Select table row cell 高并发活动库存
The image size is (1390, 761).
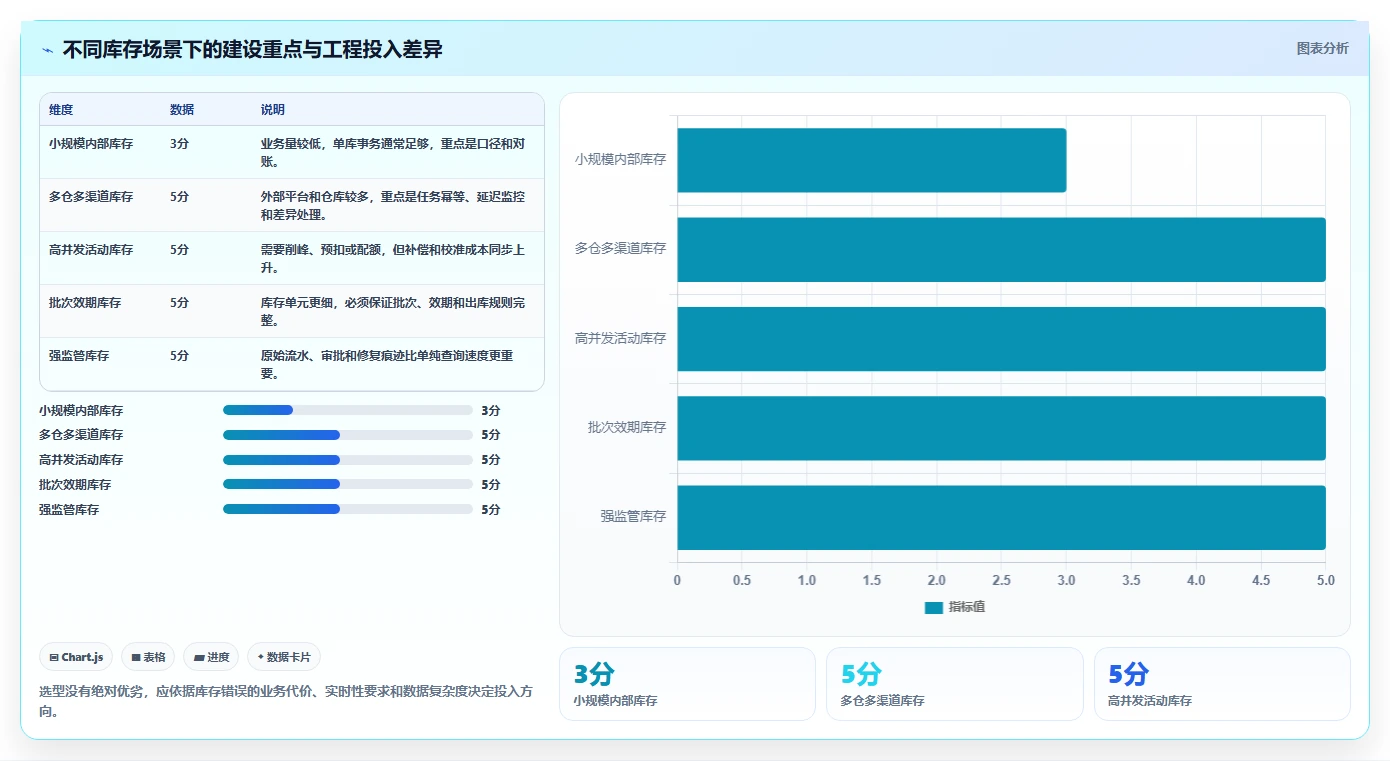(91, 250)
